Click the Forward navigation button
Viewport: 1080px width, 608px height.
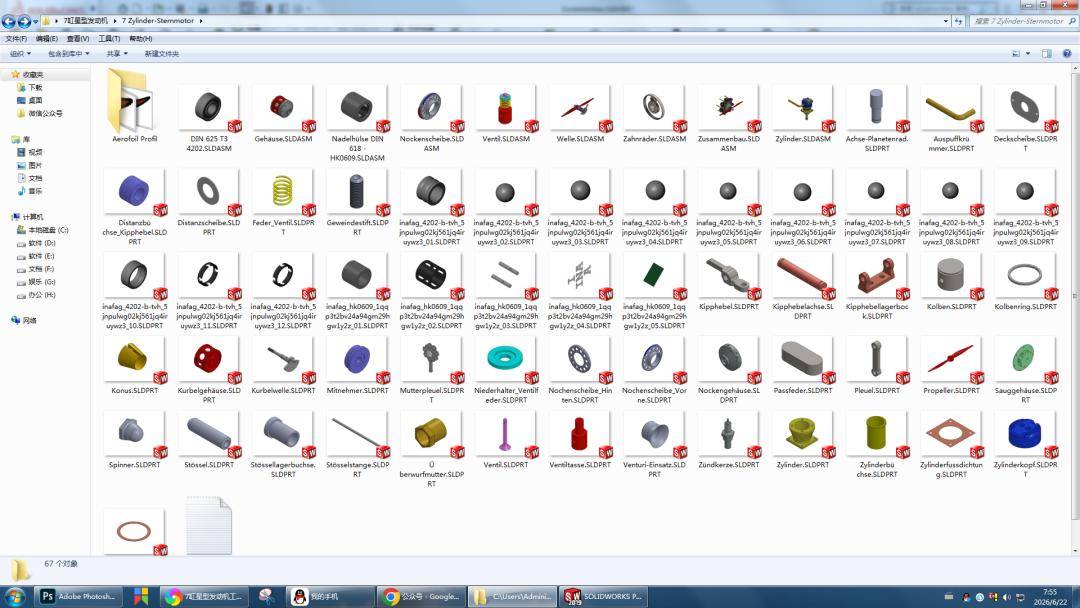pos(24,21)
